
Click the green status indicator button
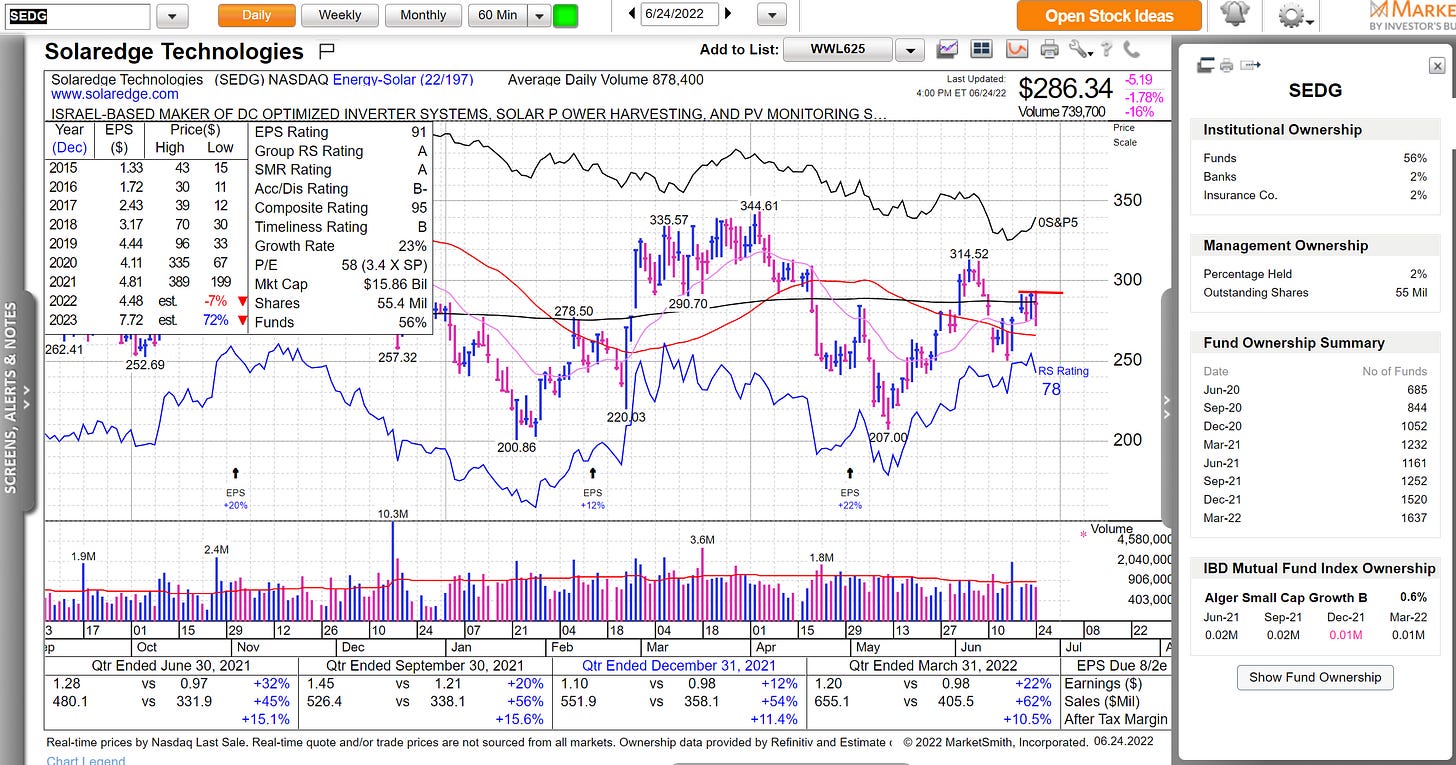coord(566,16)
